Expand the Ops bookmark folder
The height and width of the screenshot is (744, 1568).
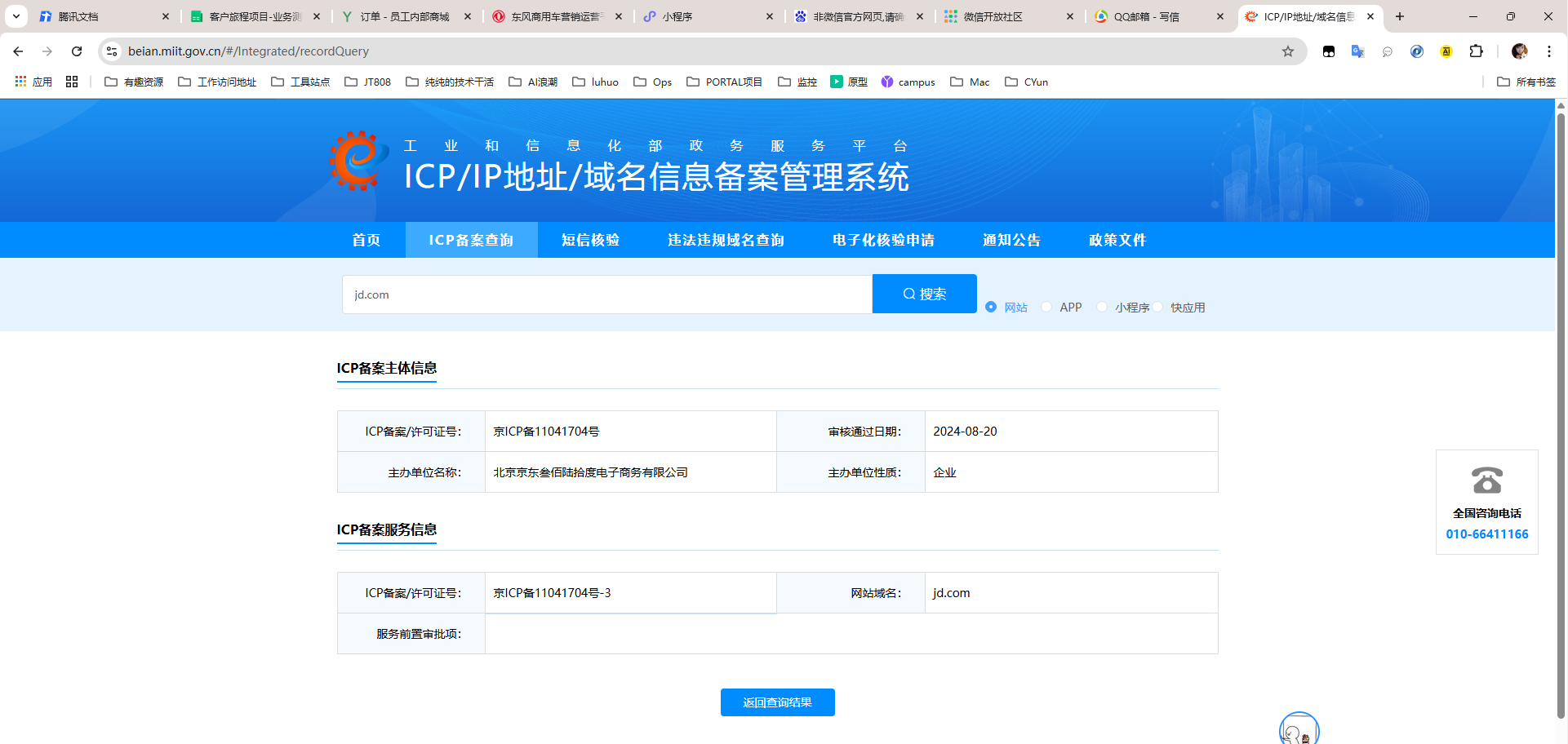click(653, 82)
